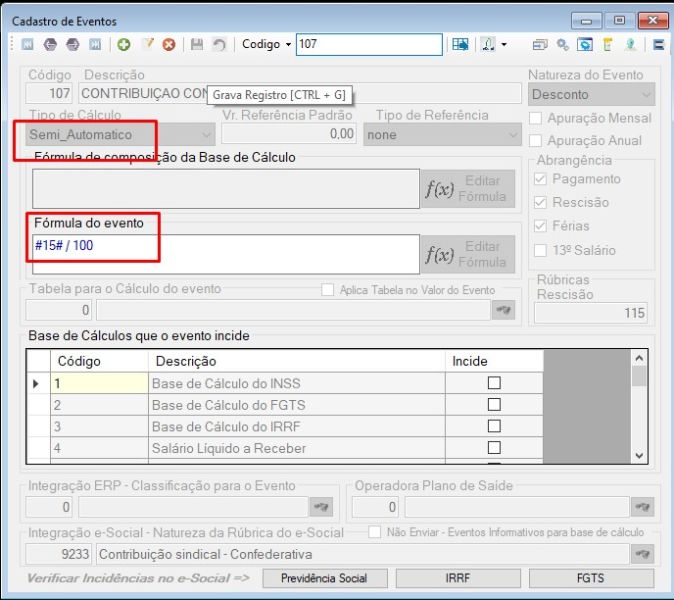Open lookup for Natureza da Rúbrica e-Social
The height and width of the screenshot is (600, 674).
pos(642,554)
